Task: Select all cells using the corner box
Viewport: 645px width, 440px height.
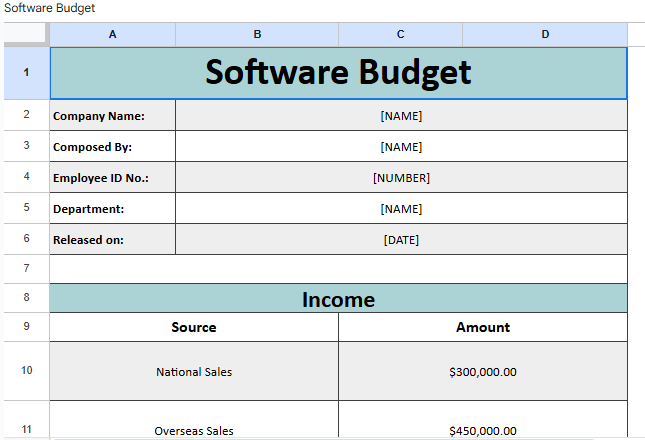Action: (25, 34)
